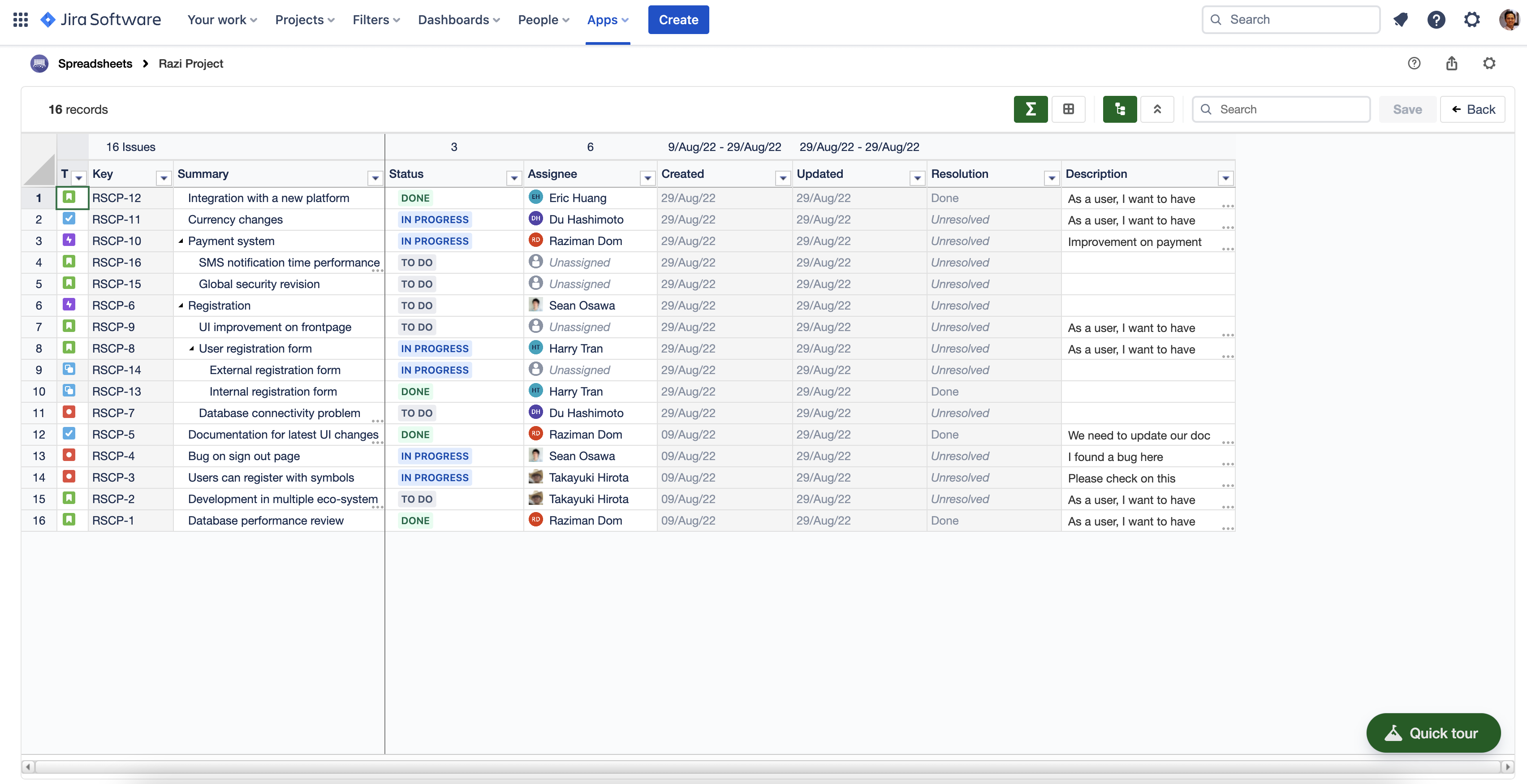
Task: Open the Dashboards menu
Action: tap(458, 20)
